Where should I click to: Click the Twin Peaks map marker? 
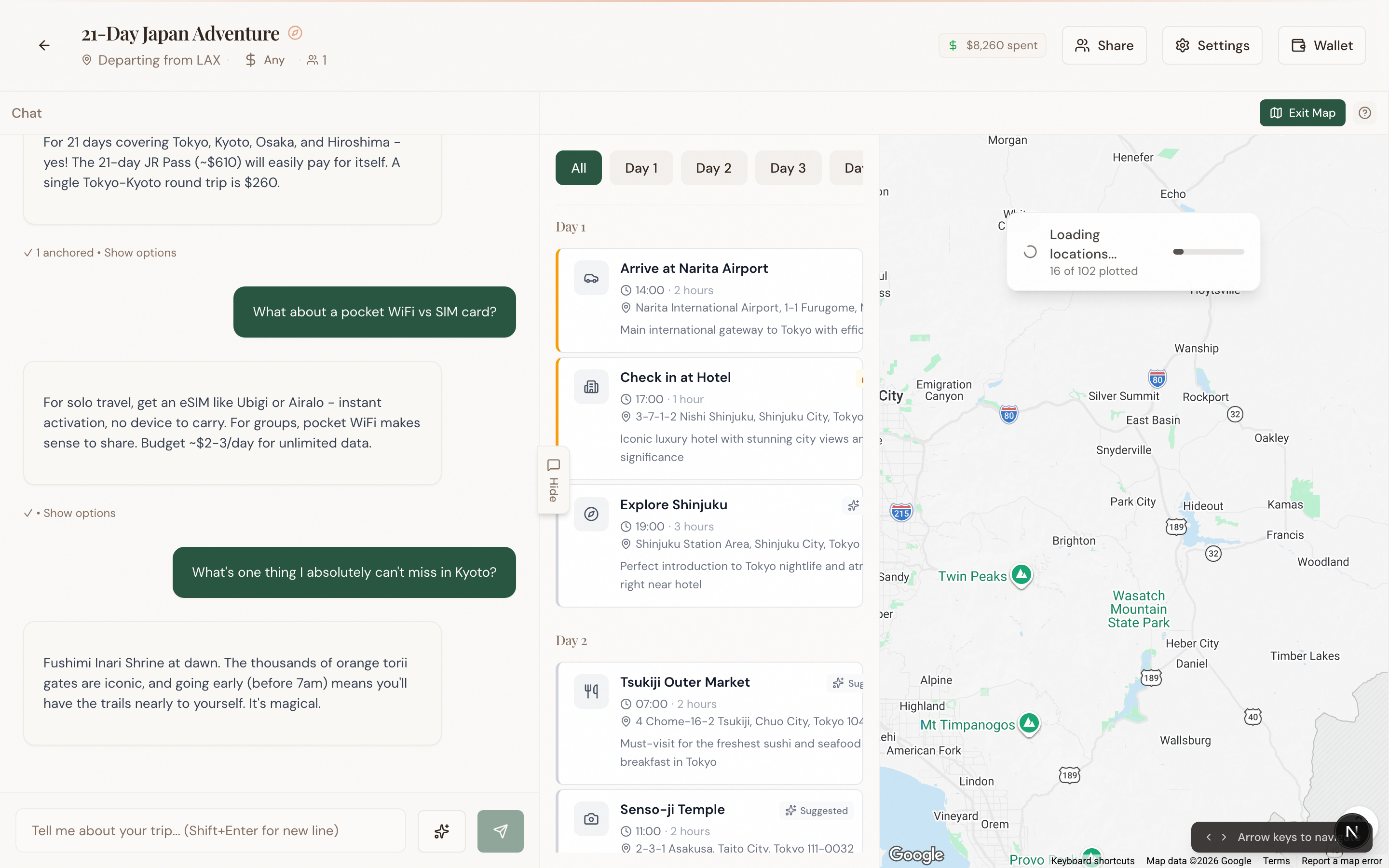pyautogui.click(x=1021, y=575)
